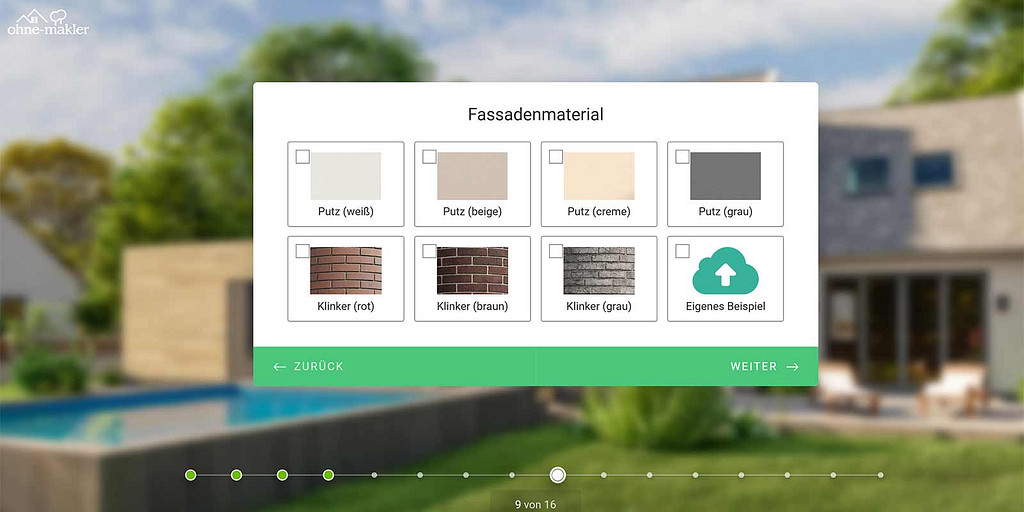This screenshot has height=512, width=1024.
Task: Pick the Putz (creme) color swatch
Action: pos(598,176)
